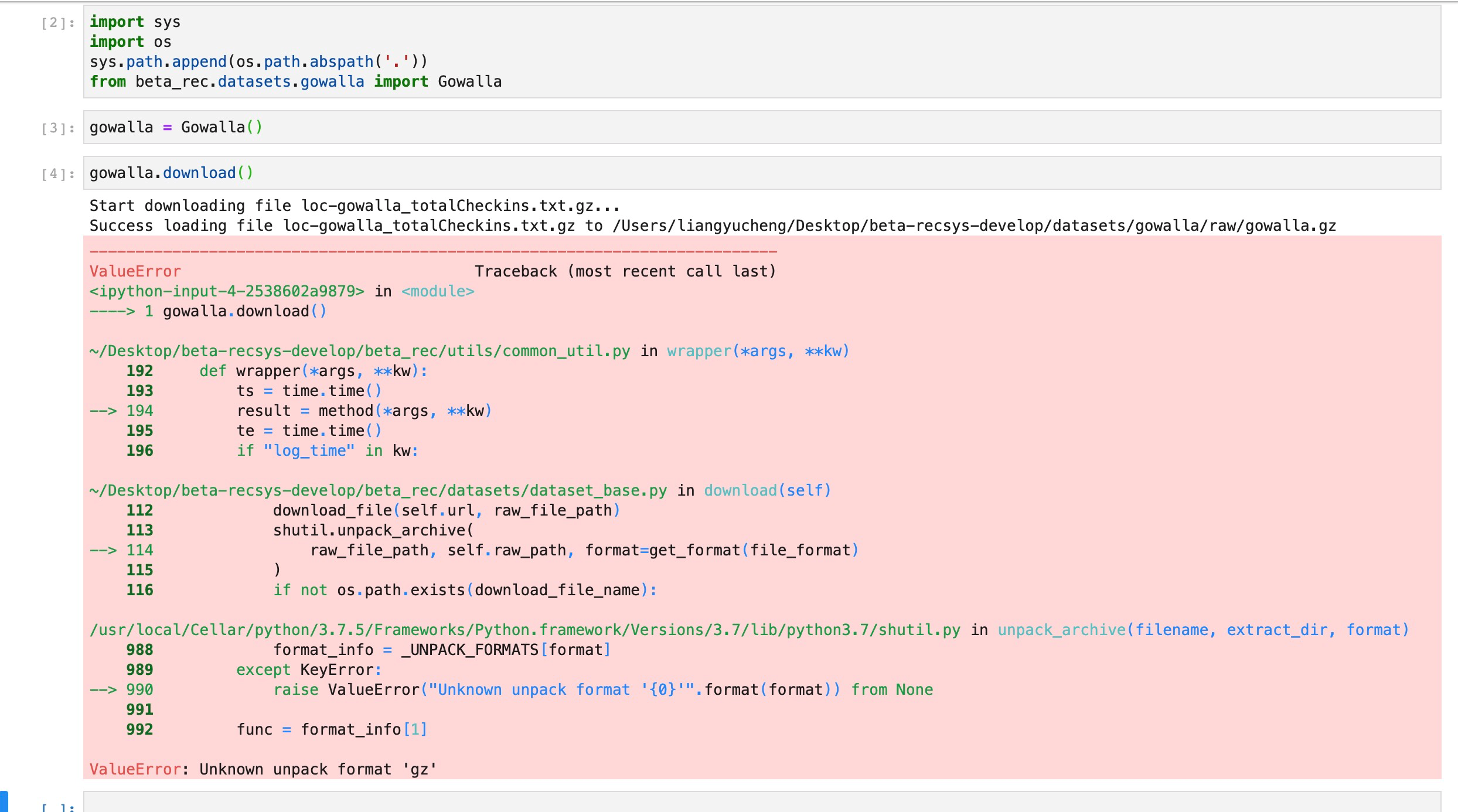Click 'unpack_archive(filename, extract_dir, format)' signature
This screenshot has width=1458, height=812.
click(x=1203, y=630)
